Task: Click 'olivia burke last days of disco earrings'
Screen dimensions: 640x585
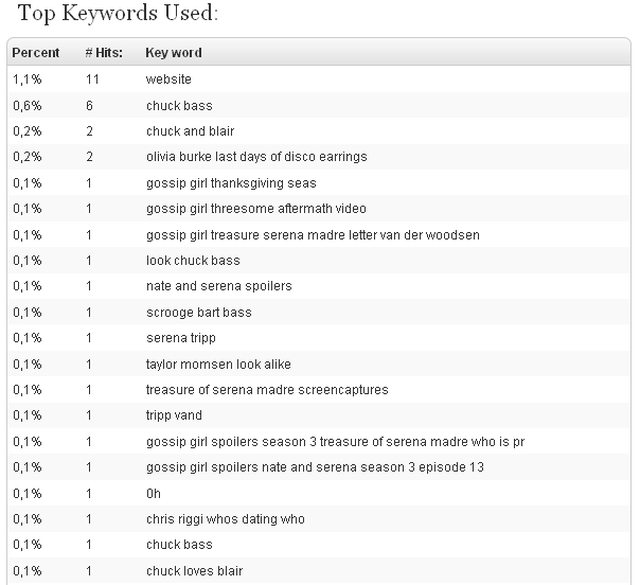Action: (x=257, y=157)
